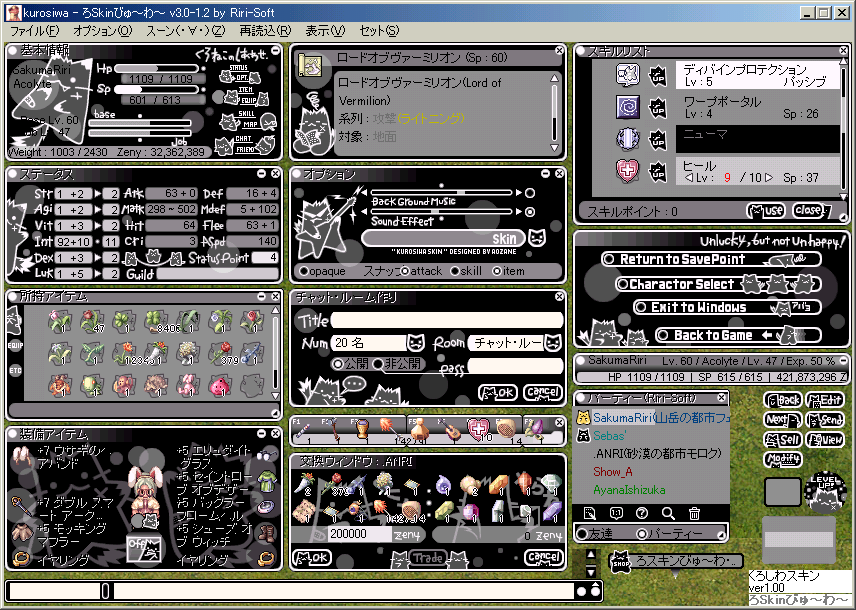Image resolution: width=856 pixels, height=610 pixels.
Task: Click the party memo edit icon
Action: [589, 513]
